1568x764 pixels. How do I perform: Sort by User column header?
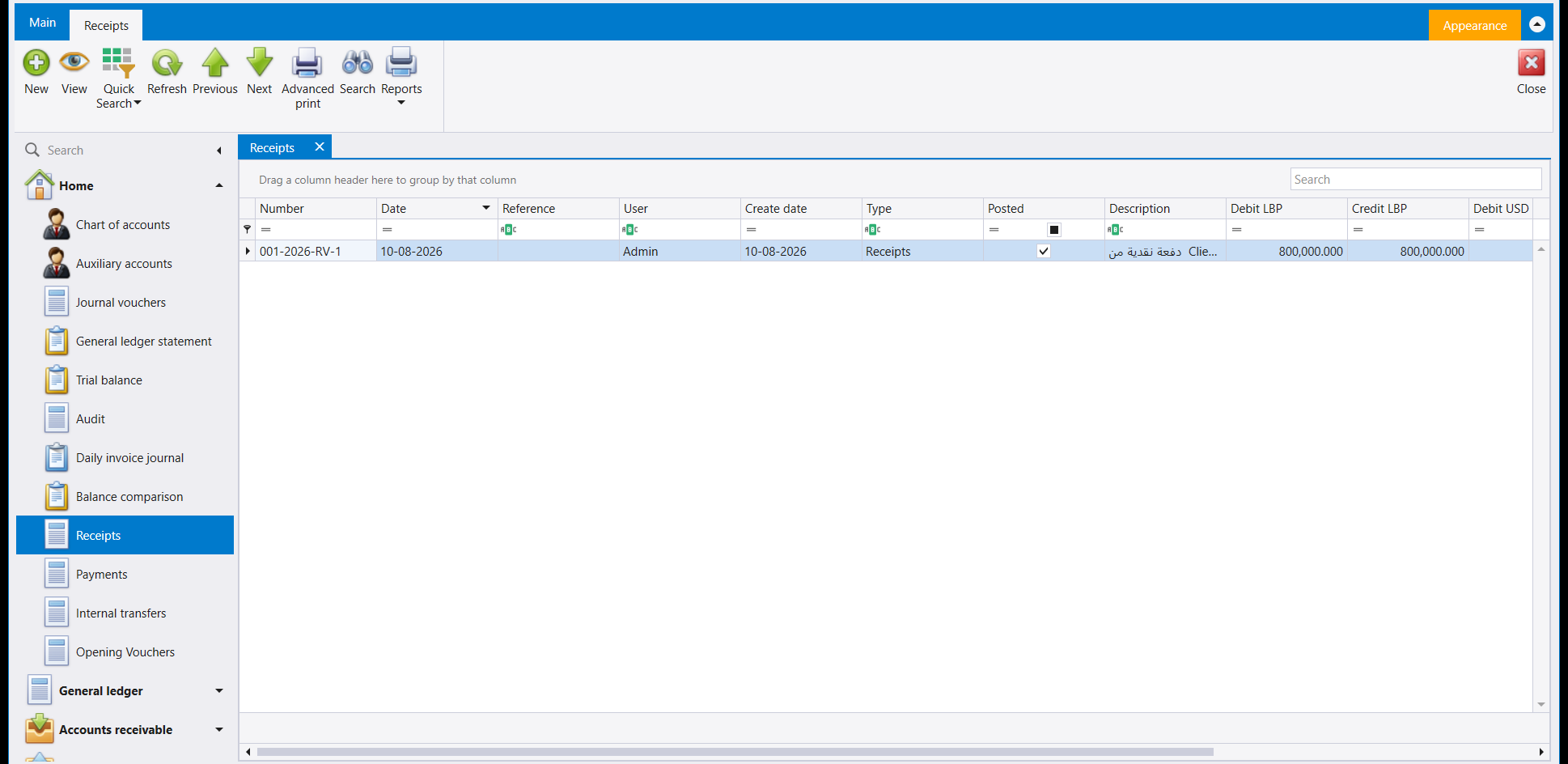(x=680, y=208)
